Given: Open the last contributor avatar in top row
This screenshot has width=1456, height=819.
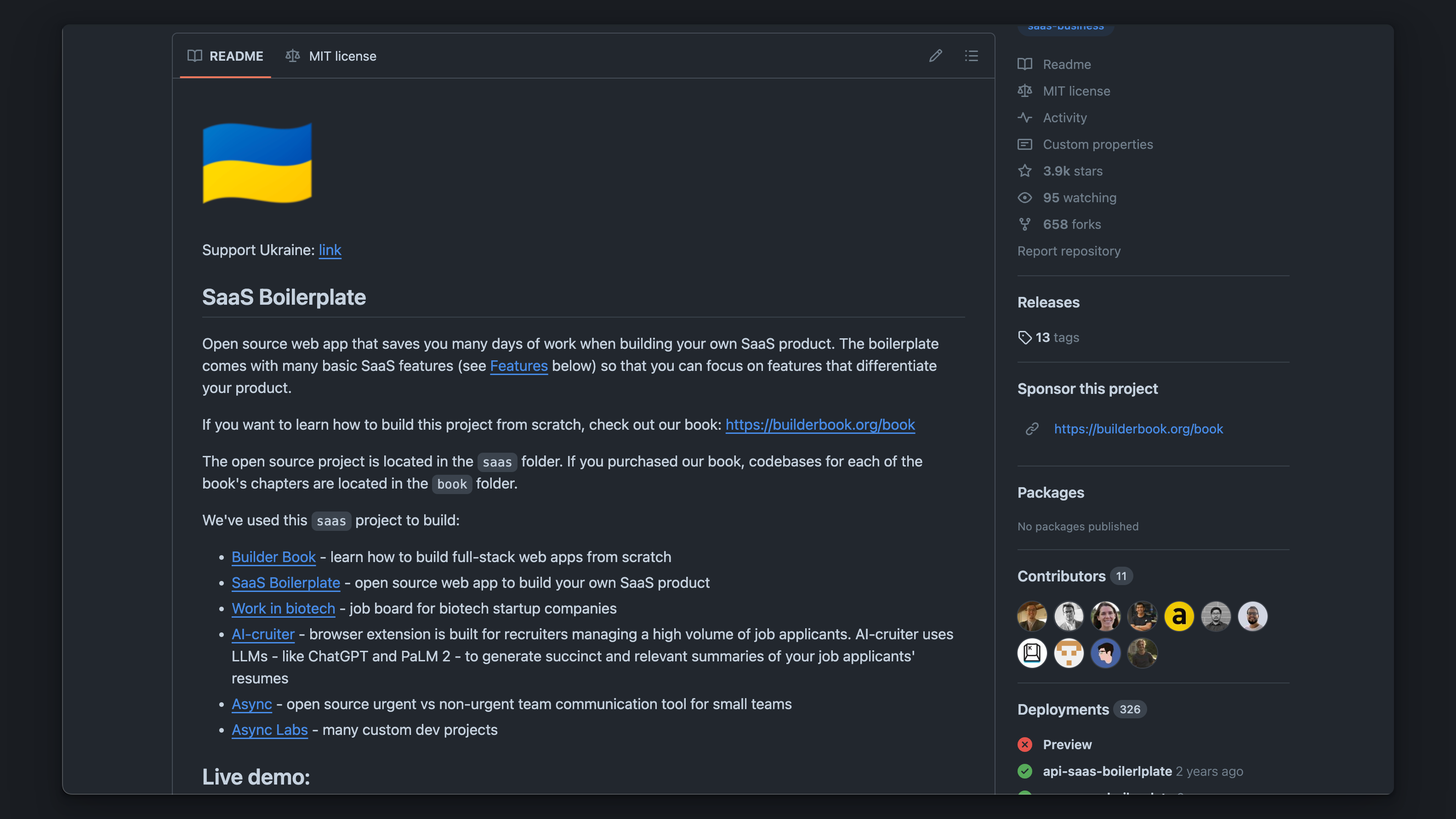Looking at the screenshot, I should point(1252,616).
